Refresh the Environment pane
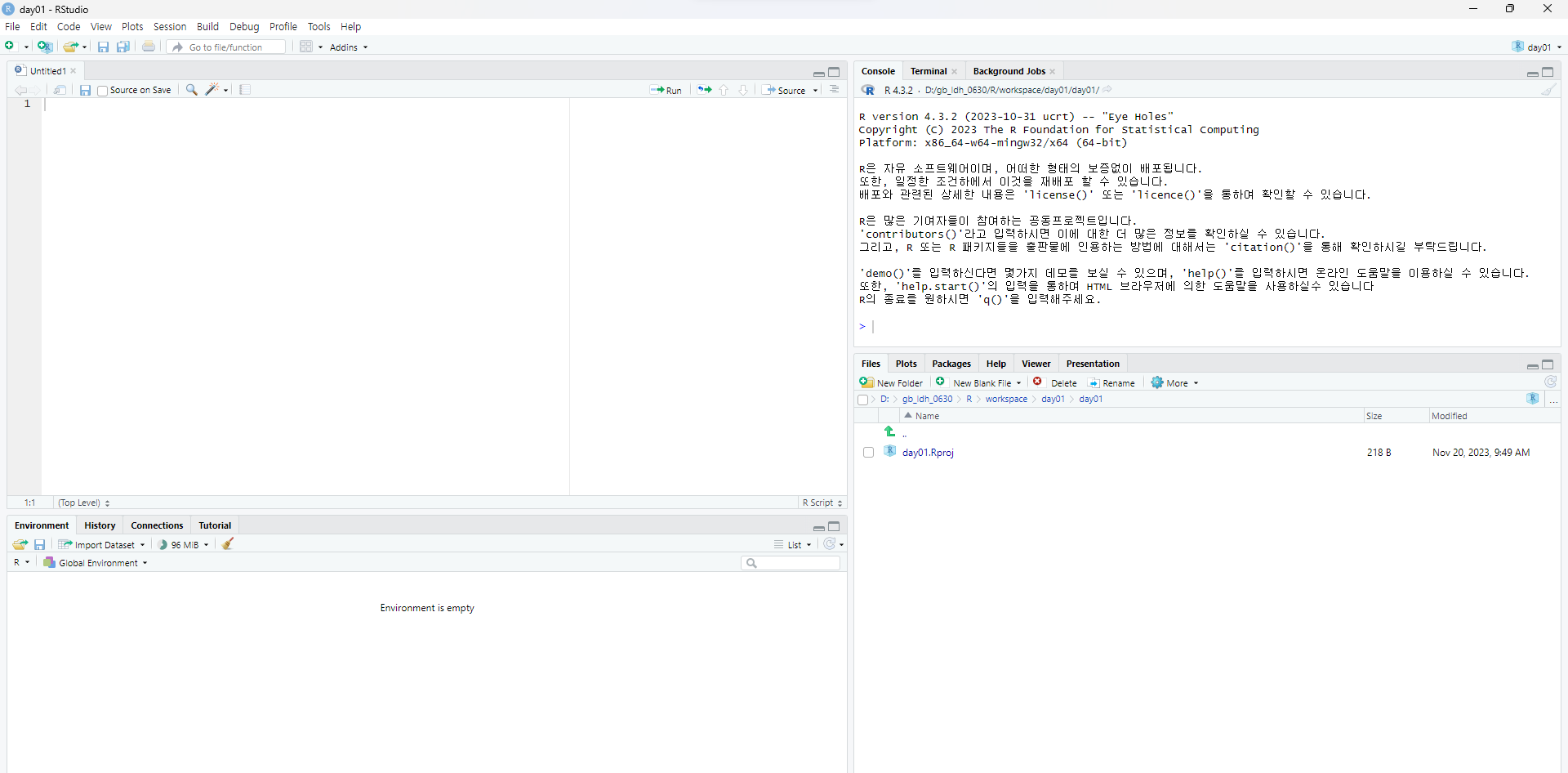This screenshot has height=773, width=1568. [830, 544]
